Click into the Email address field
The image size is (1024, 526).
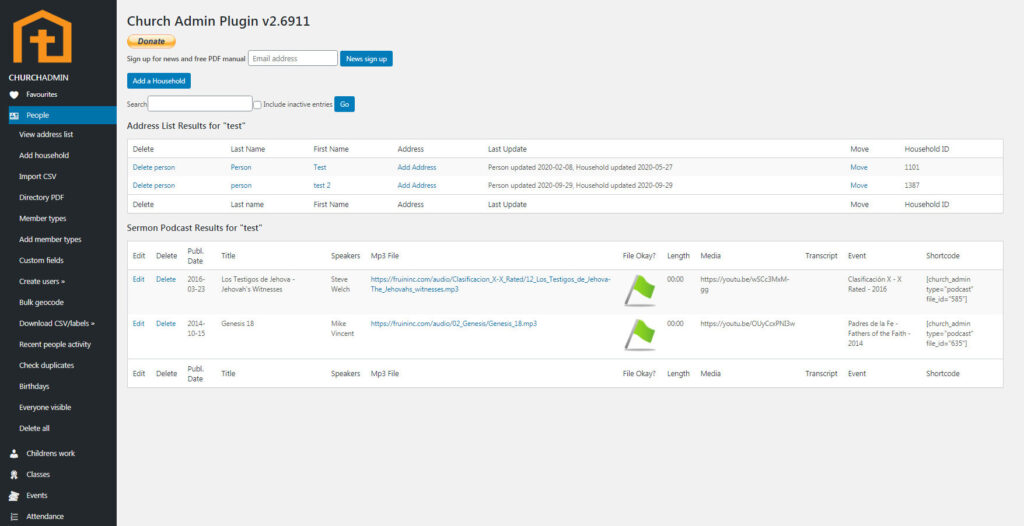(293, 59)
